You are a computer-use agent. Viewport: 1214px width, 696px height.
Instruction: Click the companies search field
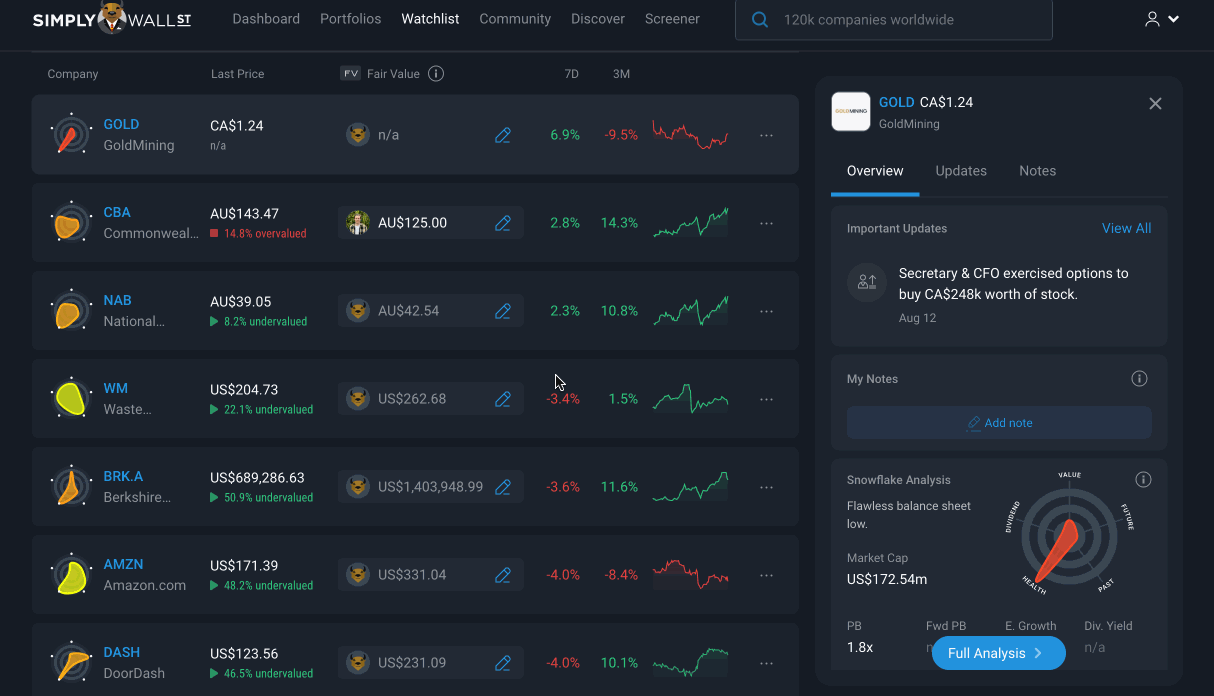pyautogui.click(x=894, y=20)
